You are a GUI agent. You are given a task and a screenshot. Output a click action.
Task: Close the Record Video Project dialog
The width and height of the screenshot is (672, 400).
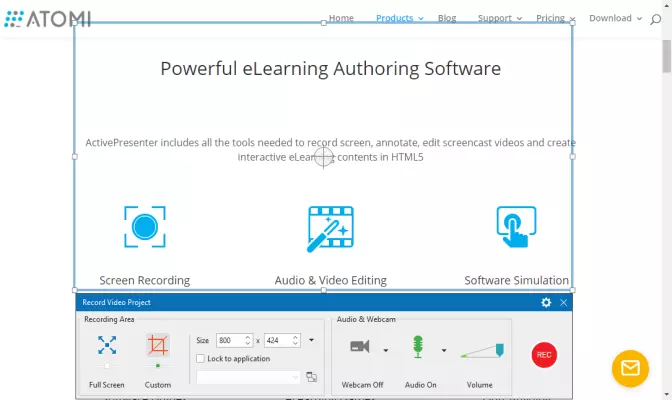click(564, 303)
